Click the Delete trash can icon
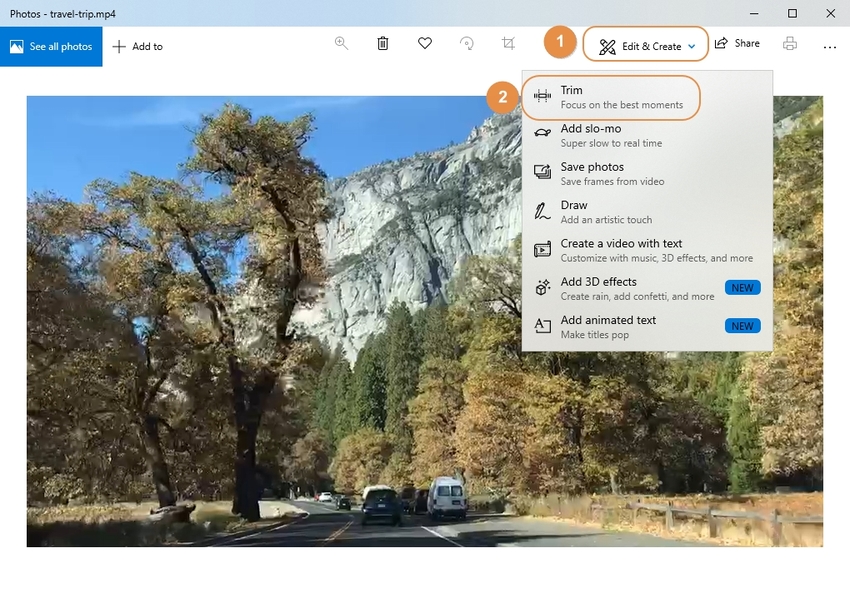Image resolution: width=850 pixels, height=603 pixels. point(383,44)
